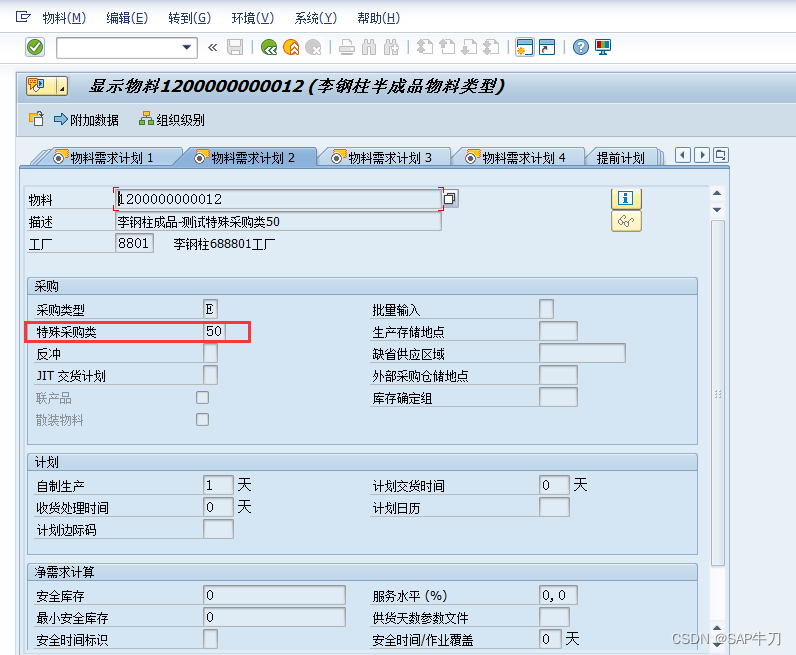Toggle the JIT 交货计划 field
The image size is (796, 655).
(210, 375)
